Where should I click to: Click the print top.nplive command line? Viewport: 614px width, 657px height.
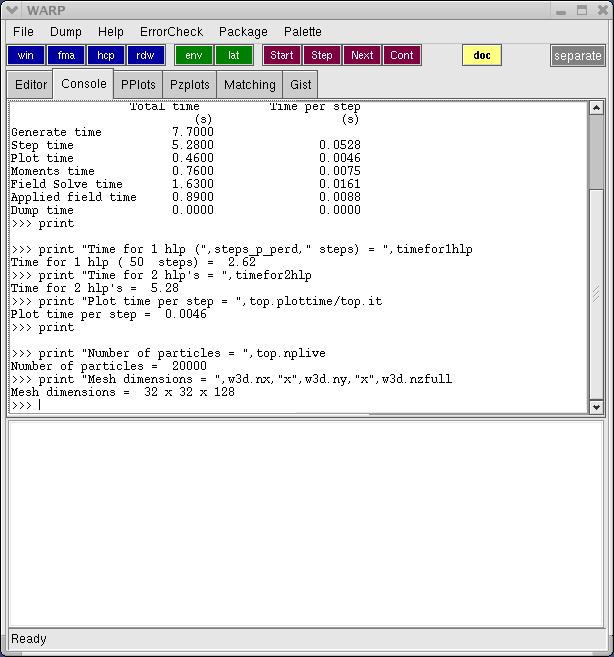click(x=168, y=353)
